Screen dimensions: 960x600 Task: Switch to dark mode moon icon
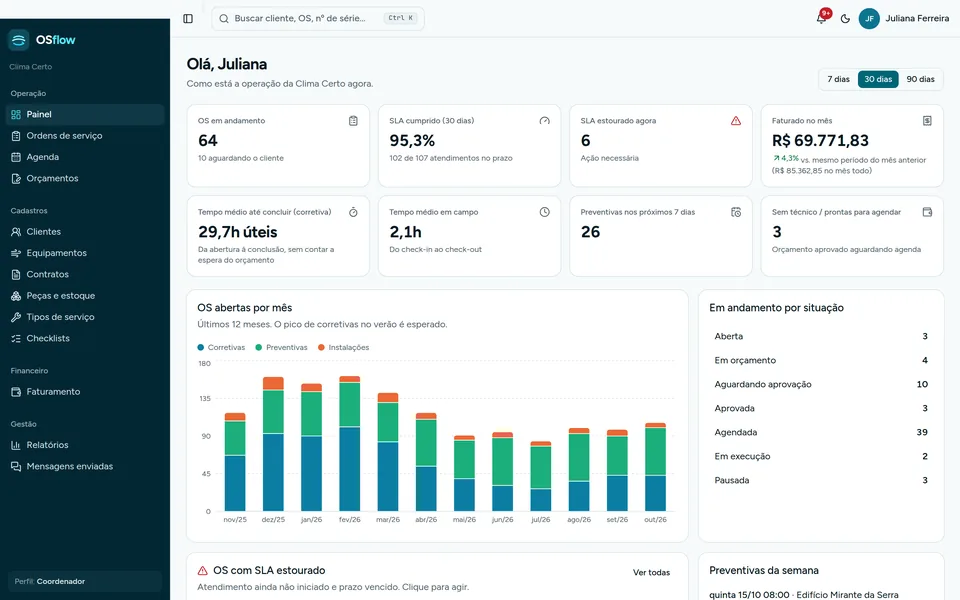[846, 18]
